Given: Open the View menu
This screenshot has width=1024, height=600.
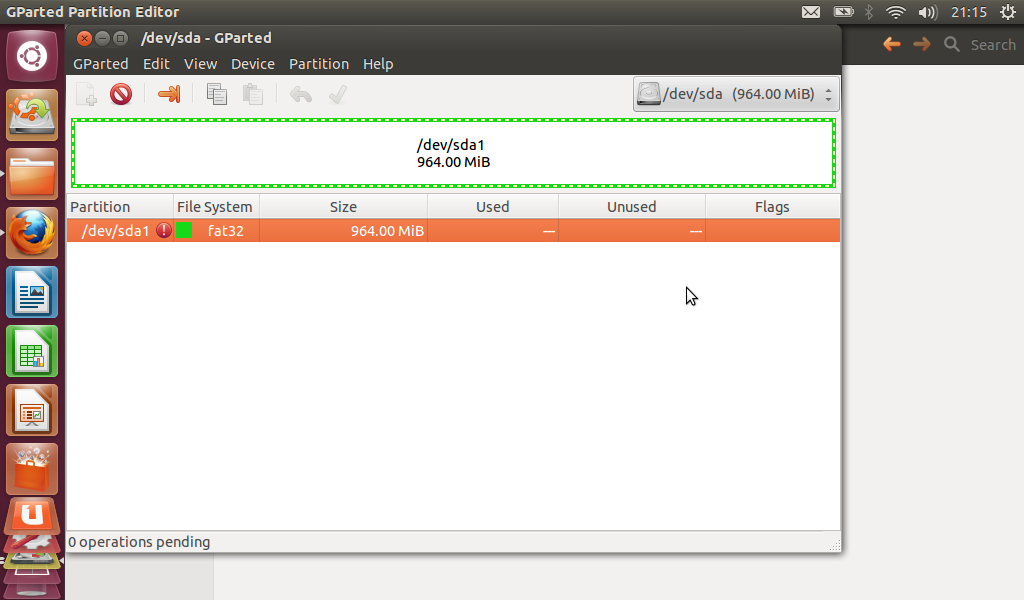Looking at the screenshot, I should 200,64.
